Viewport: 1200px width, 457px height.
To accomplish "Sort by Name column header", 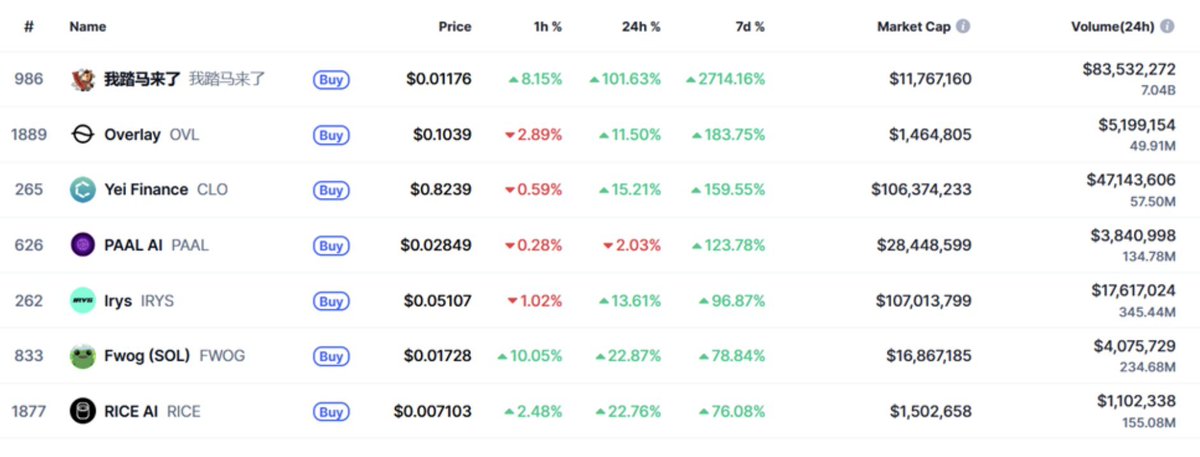I will (x=87, y=27).
